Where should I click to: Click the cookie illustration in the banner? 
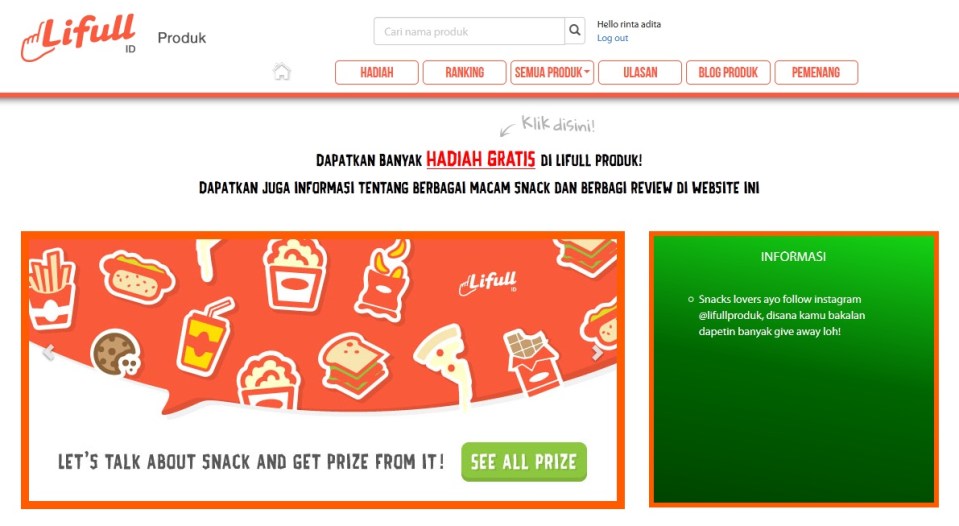115,353
